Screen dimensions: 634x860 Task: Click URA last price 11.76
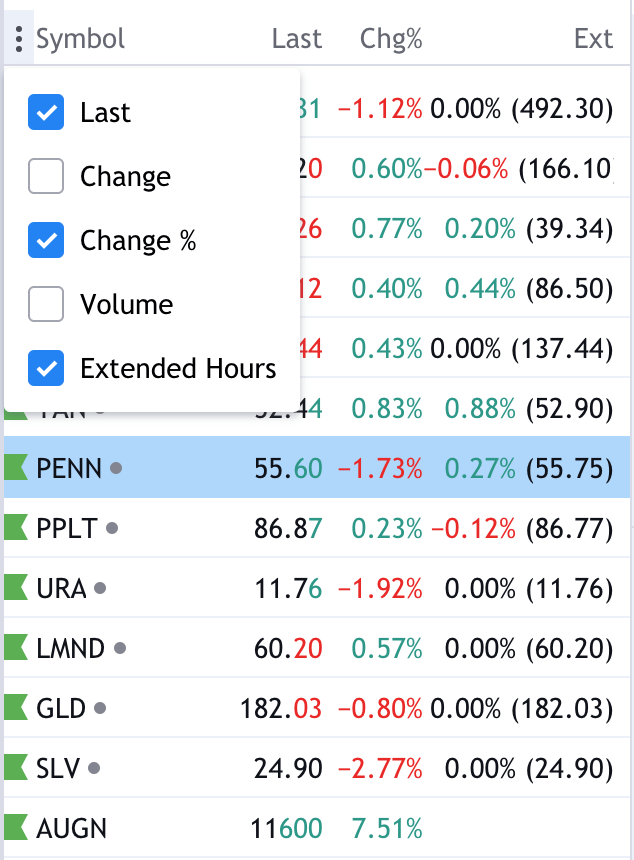tap(288, 589)
